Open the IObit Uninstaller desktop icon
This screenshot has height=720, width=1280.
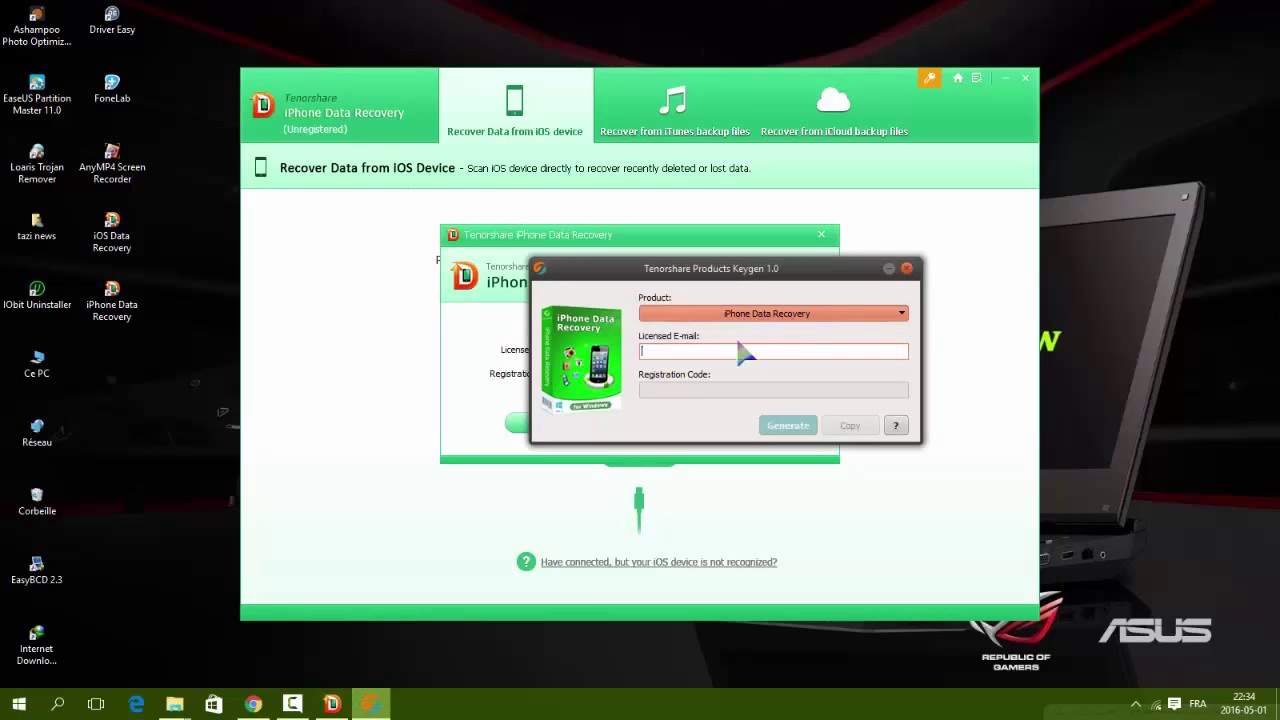click(37, 295)
